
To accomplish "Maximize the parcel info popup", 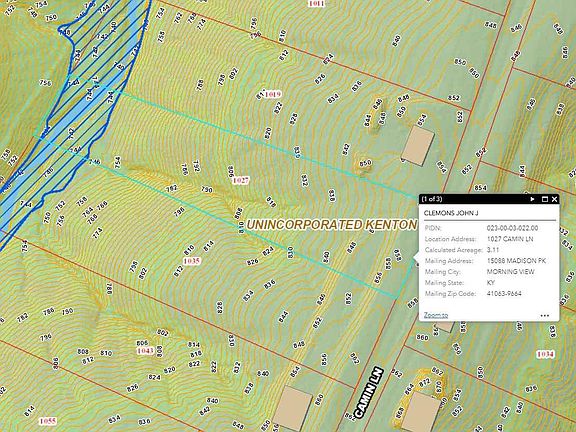I will 545,199.
